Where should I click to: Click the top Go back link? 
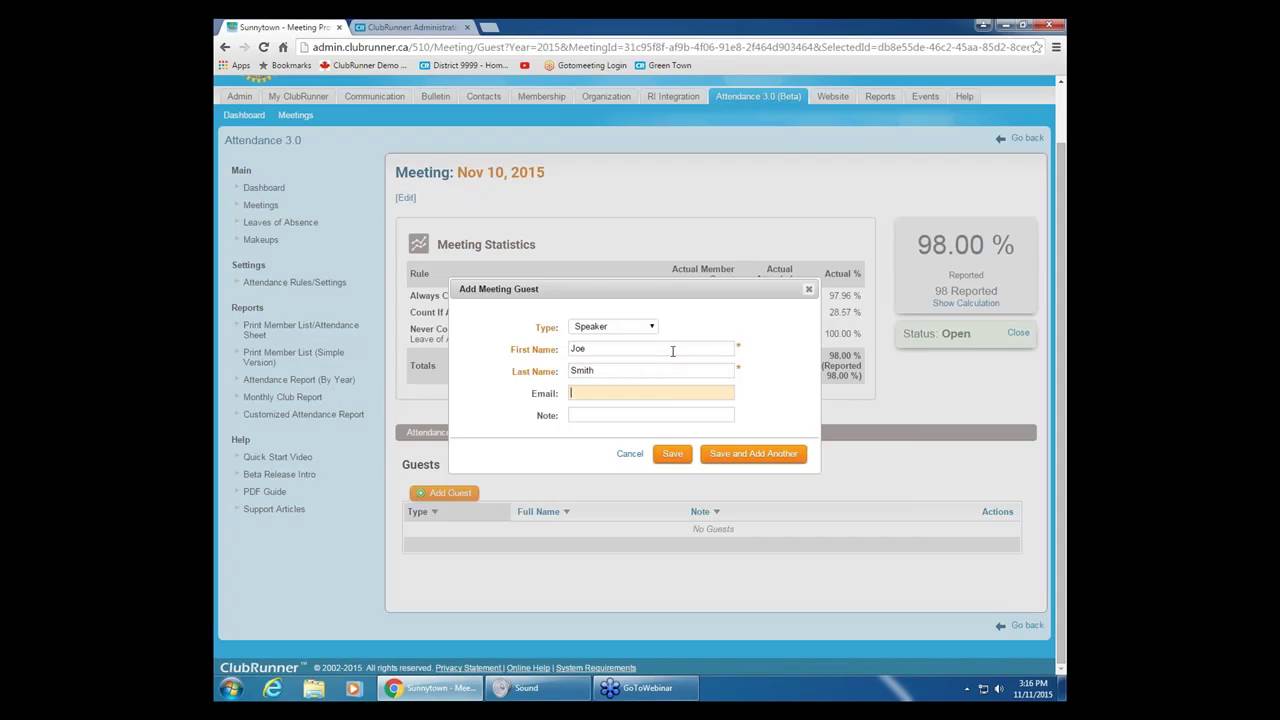click(x=1020, y=138)
